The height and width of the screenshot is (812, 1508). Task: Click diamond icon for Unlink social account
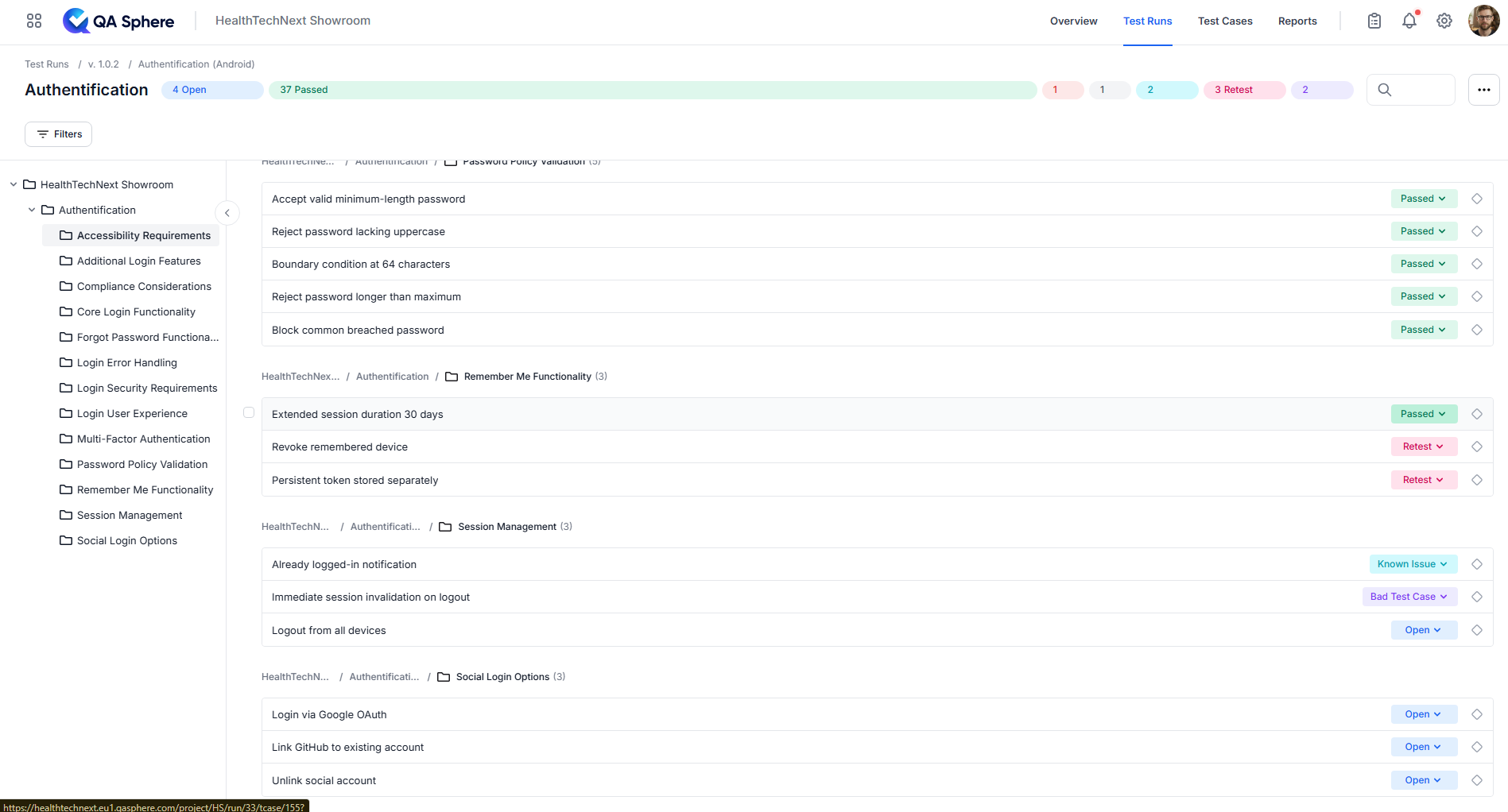(1477, 780)
